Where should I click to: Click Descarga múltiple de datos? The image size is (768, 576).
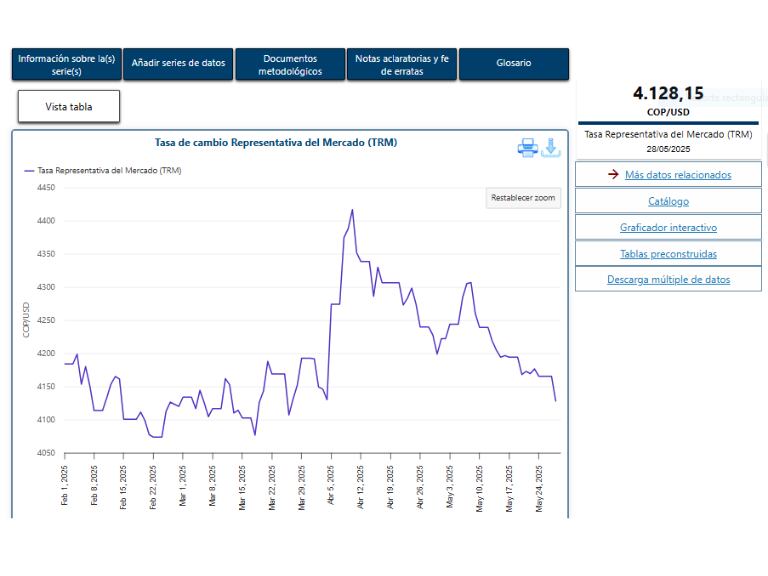(x=668, y=279)
